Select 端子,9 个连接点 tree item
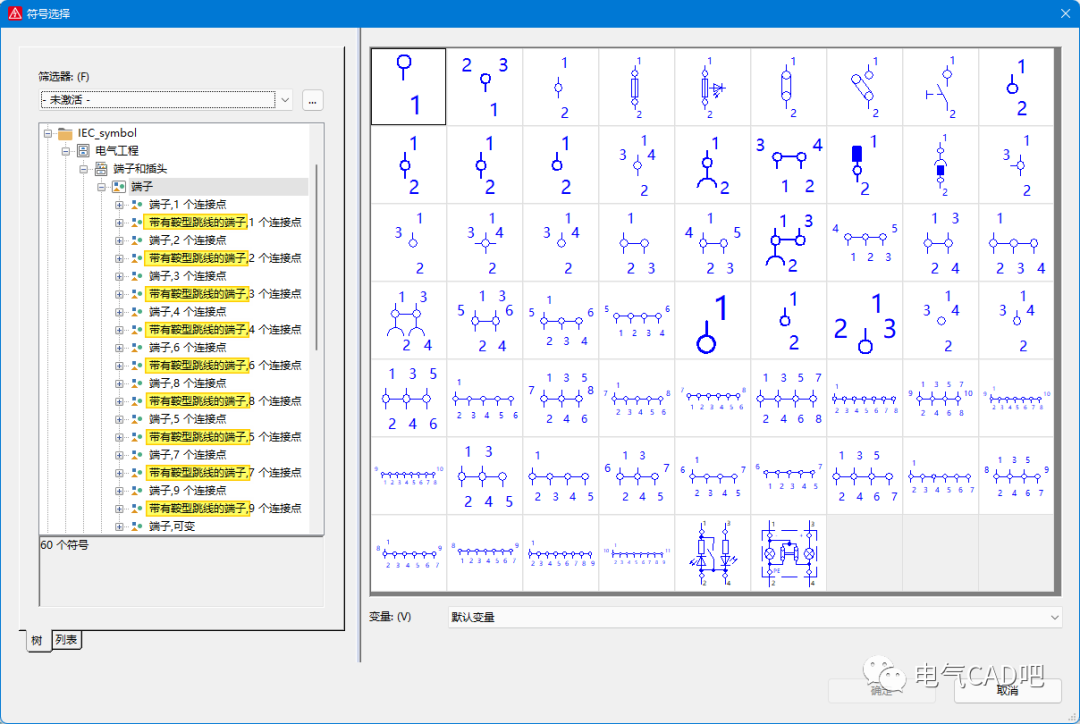The height and width of the screenshot is (724, 1080). pyautogui.click(x=187, y=491)
